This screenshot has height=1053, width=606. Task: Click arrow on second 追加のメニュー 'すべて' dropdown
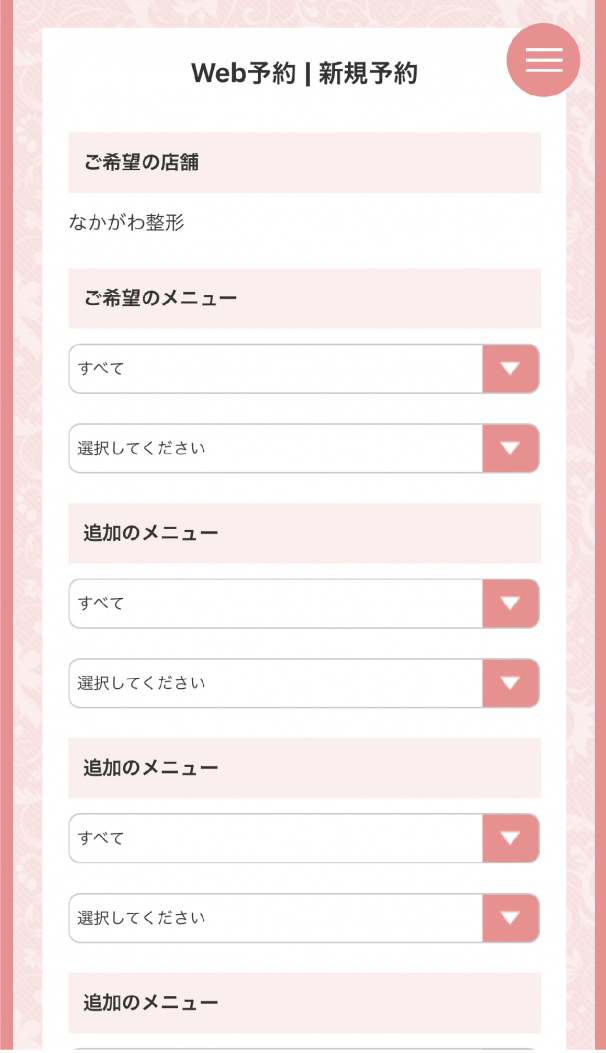point(510,838)
